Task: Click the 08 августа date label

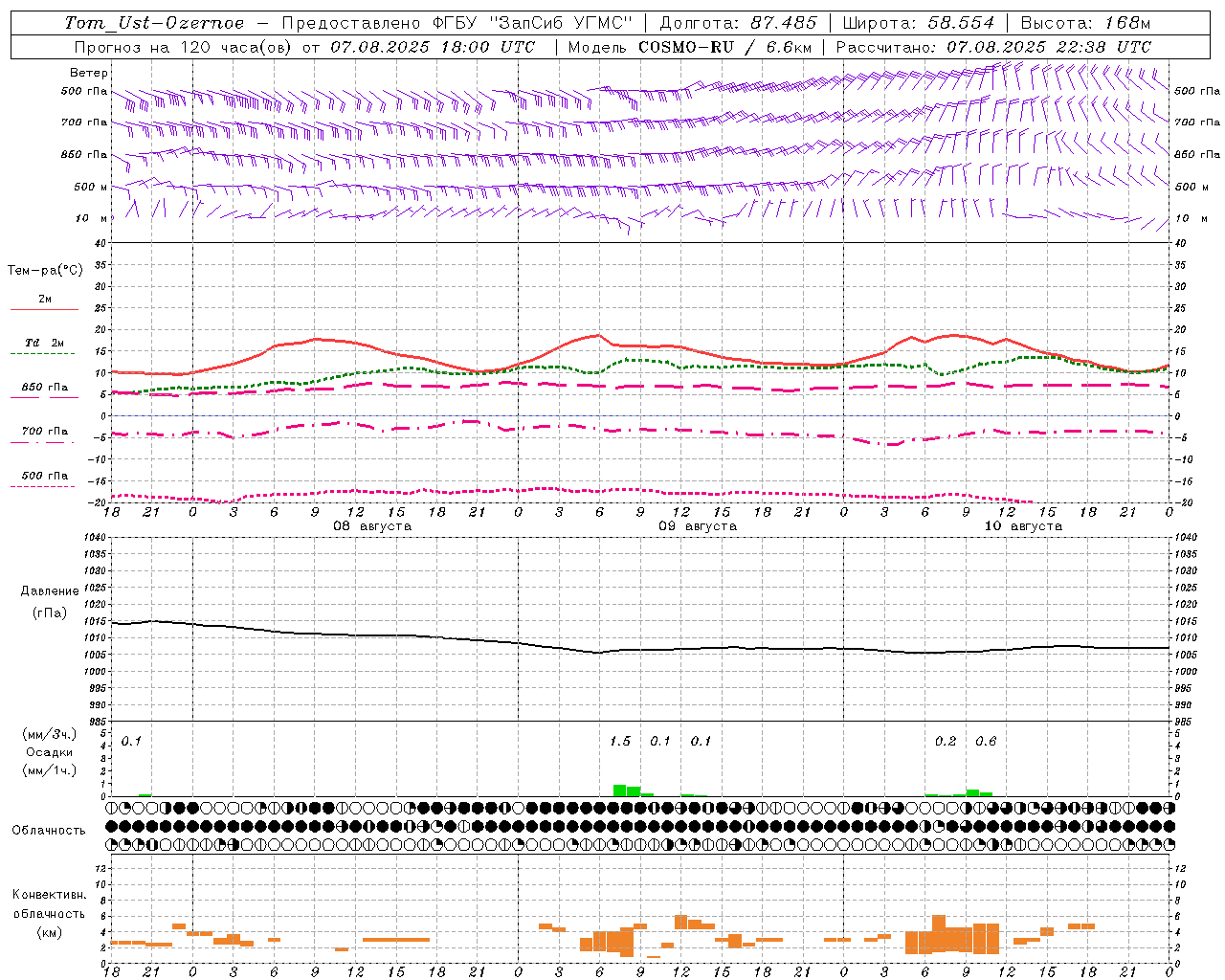Action: point(372,526)
